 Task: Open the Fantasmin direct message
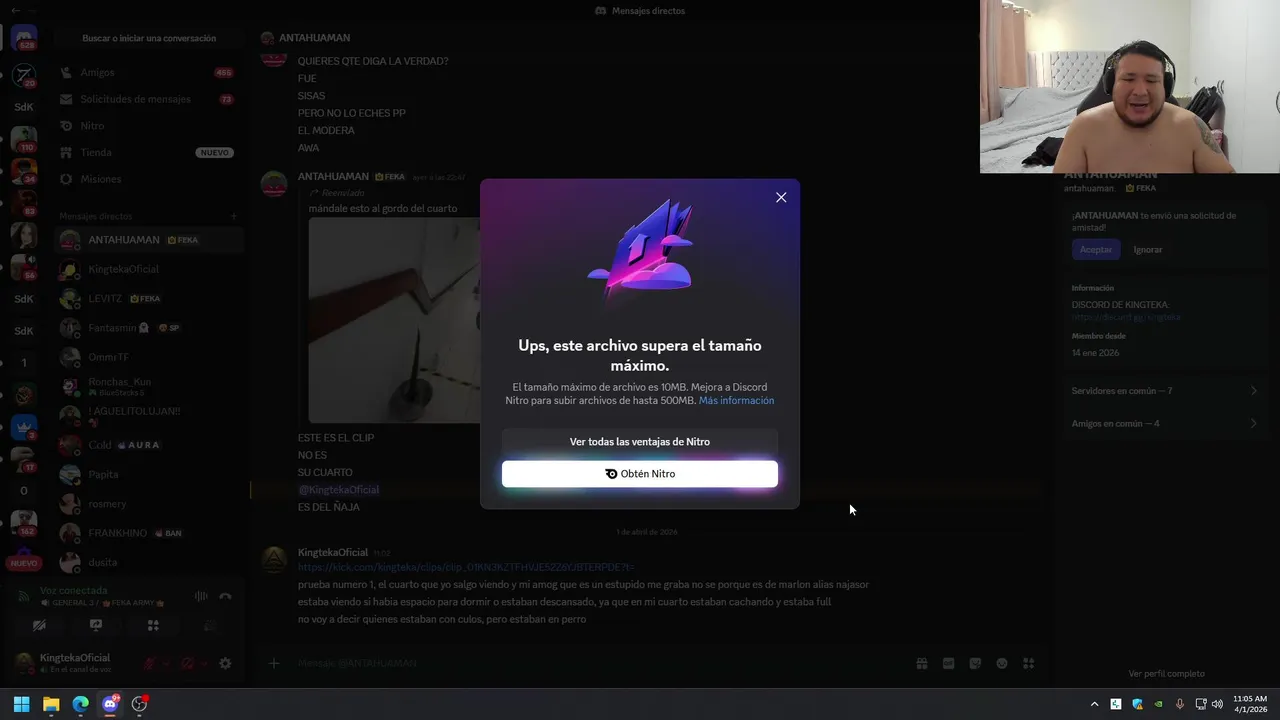[x=150, y=328]
